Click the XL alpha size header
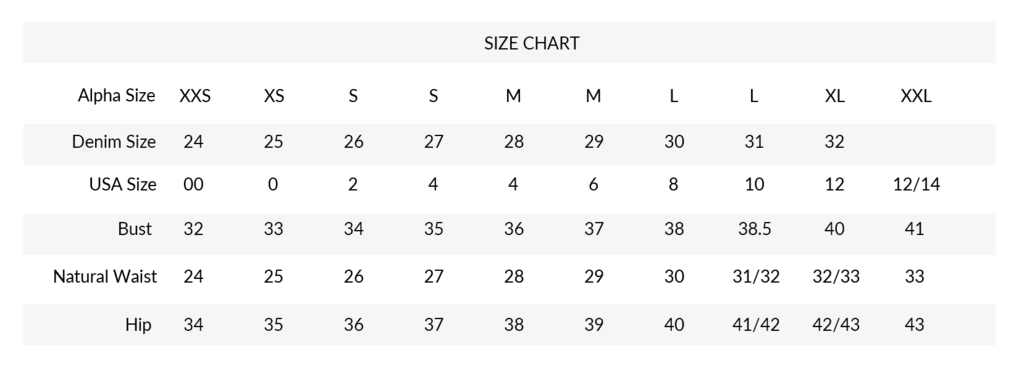Viewport: 1024px width, 376px height. coord(835,96)
